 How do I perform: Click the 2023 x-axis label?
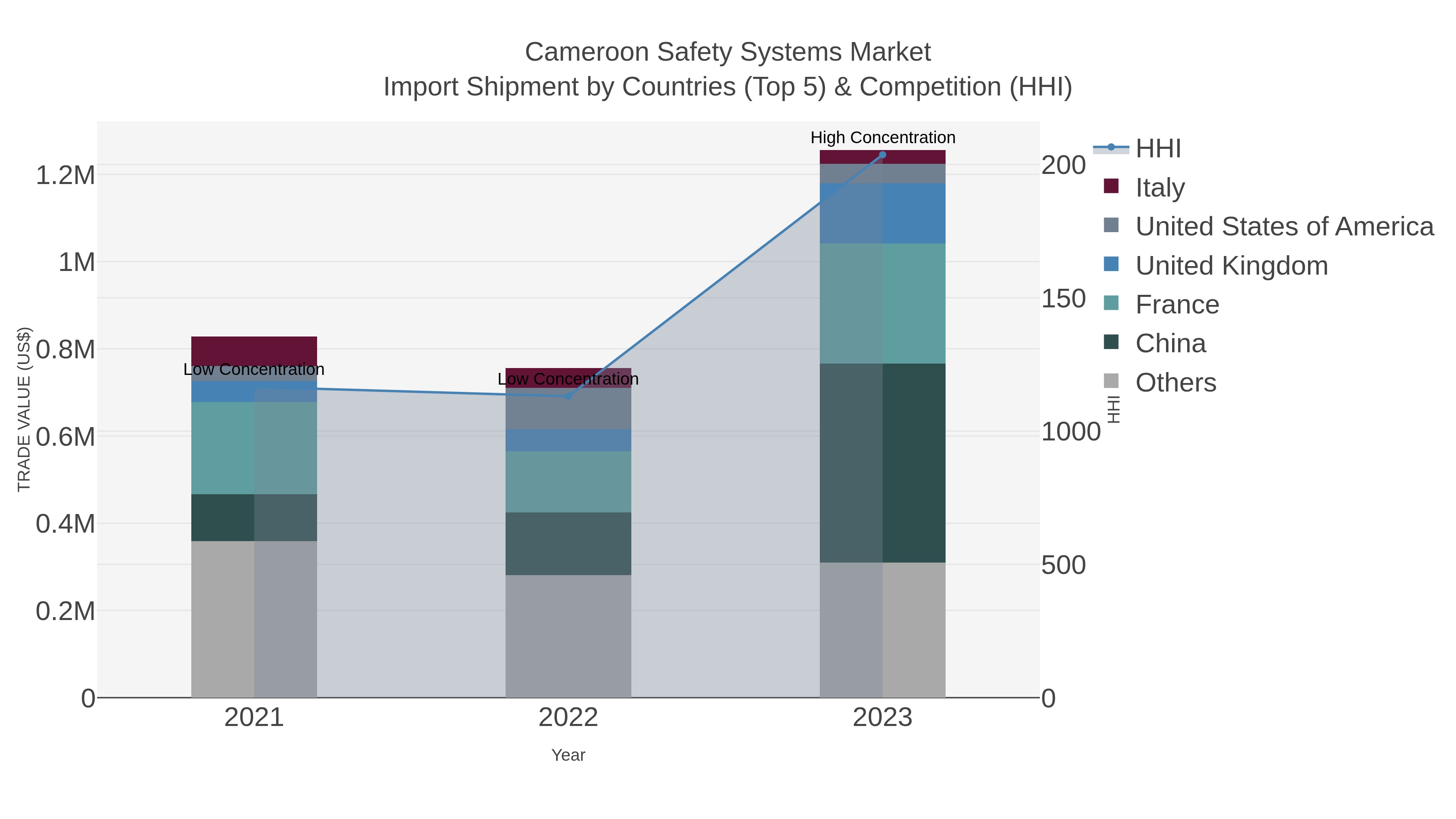click(883, 718)
